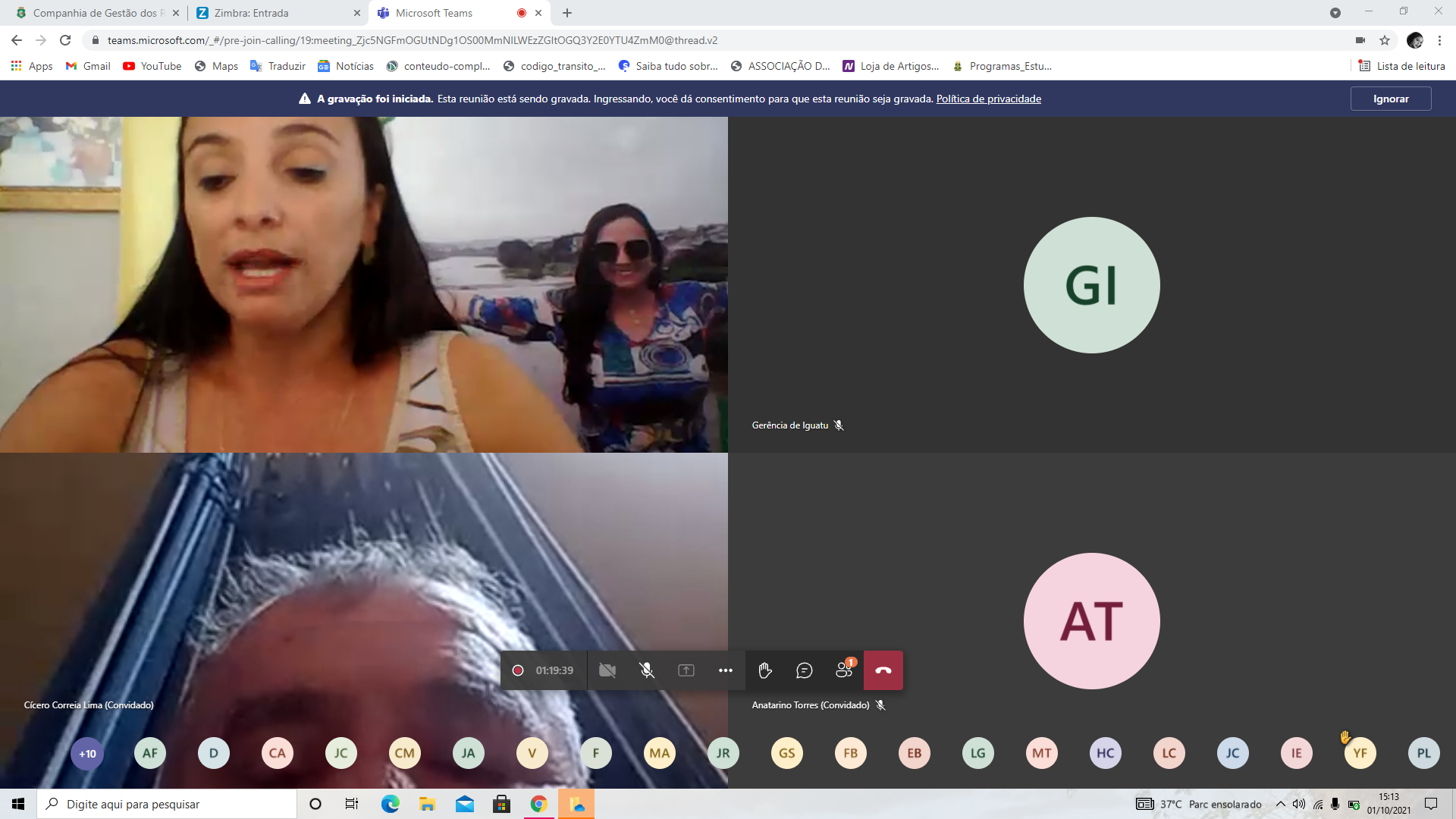Select participant bubble MT
This screenshot has width=1456, height=819.
[1042, 753]
